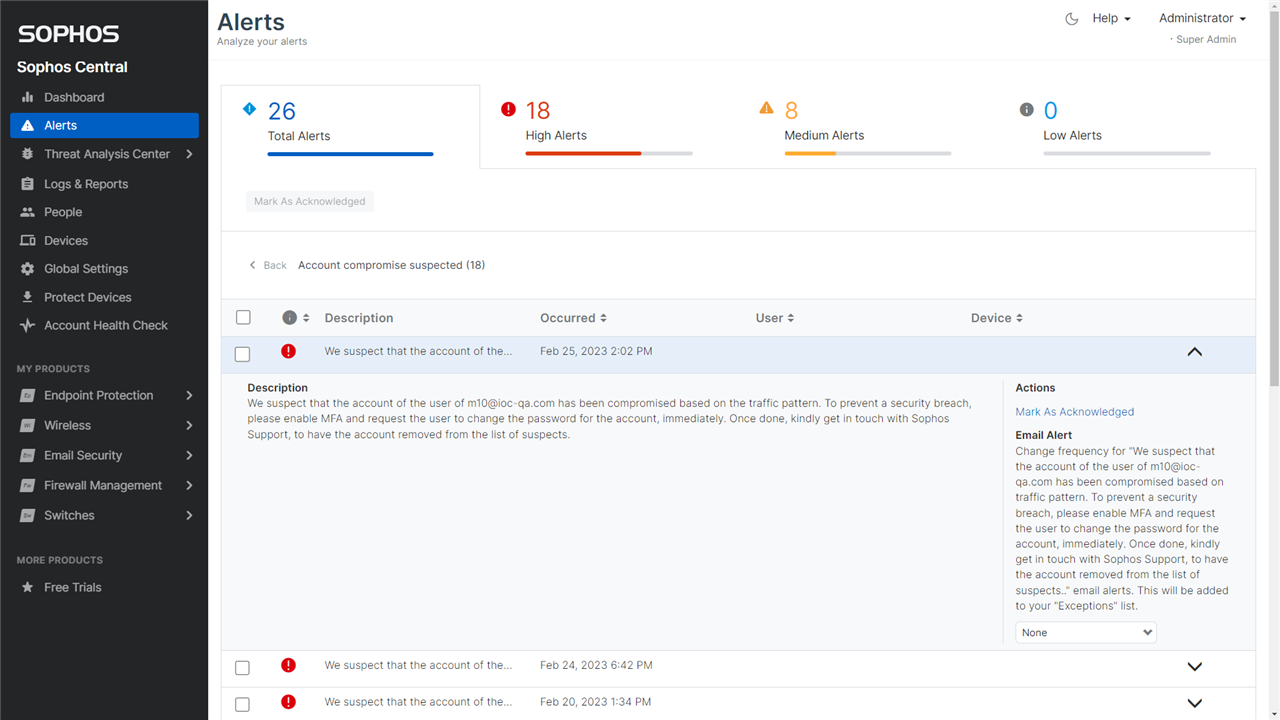Expand the Wireless submenu arrow
Image resolution: width=1280 pixels, height=720 pixels.
pyautogui.click(x=189, y=426)
